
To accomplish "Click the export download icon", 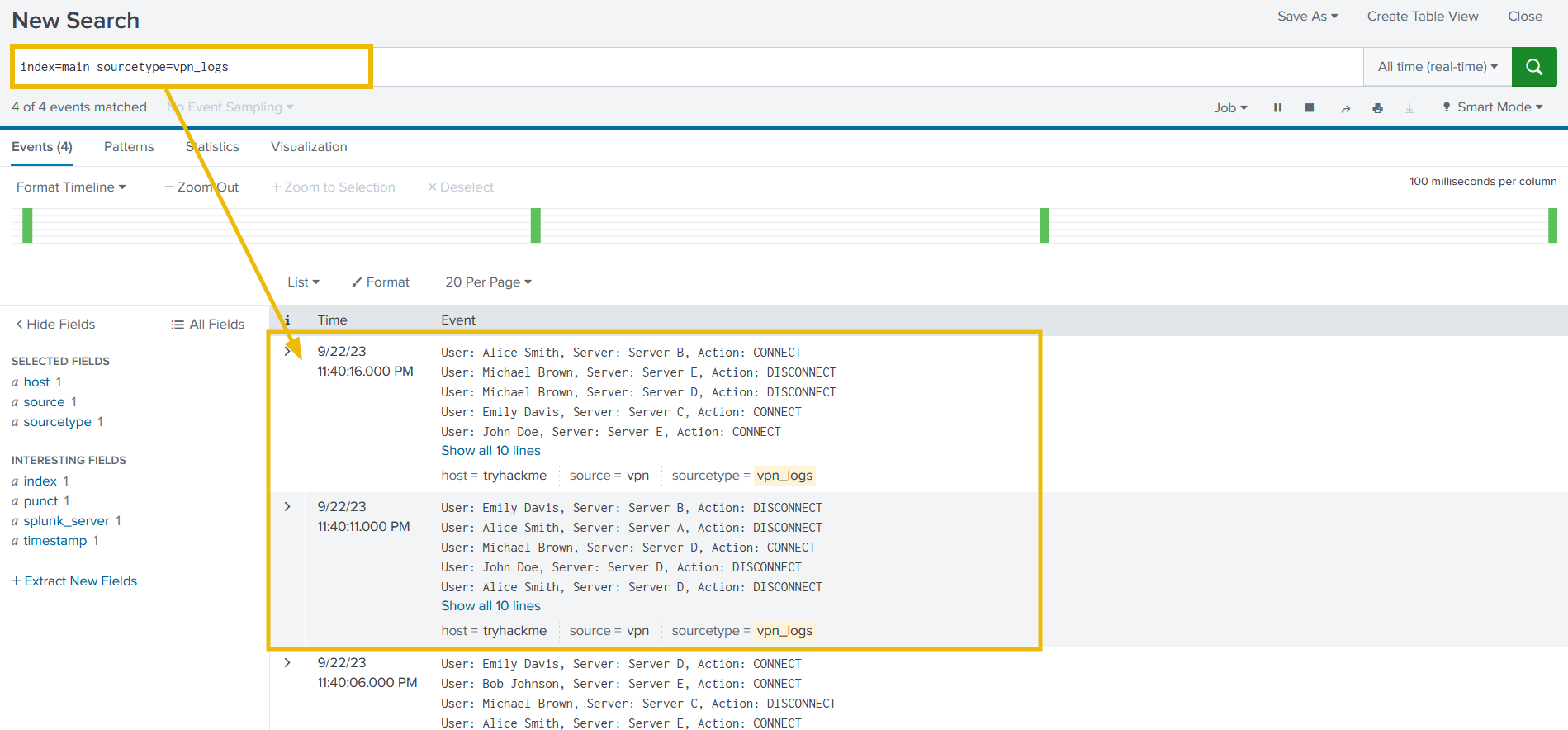I will [x=1409, y=108].
